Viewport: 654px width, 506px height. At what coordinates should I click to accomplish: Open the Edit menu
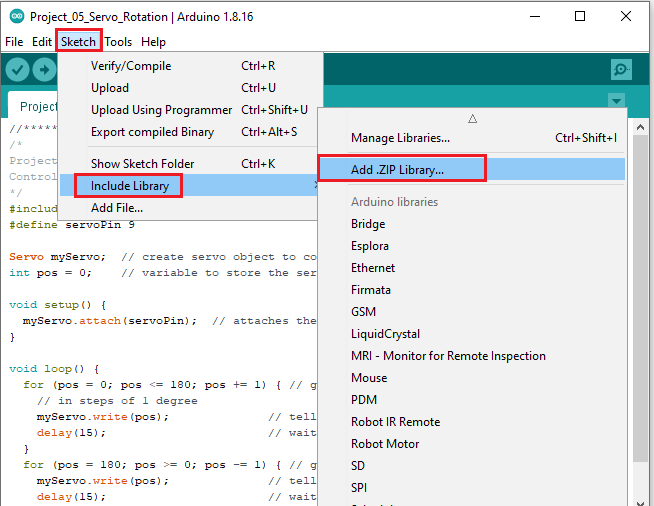[x=42, y=42]
